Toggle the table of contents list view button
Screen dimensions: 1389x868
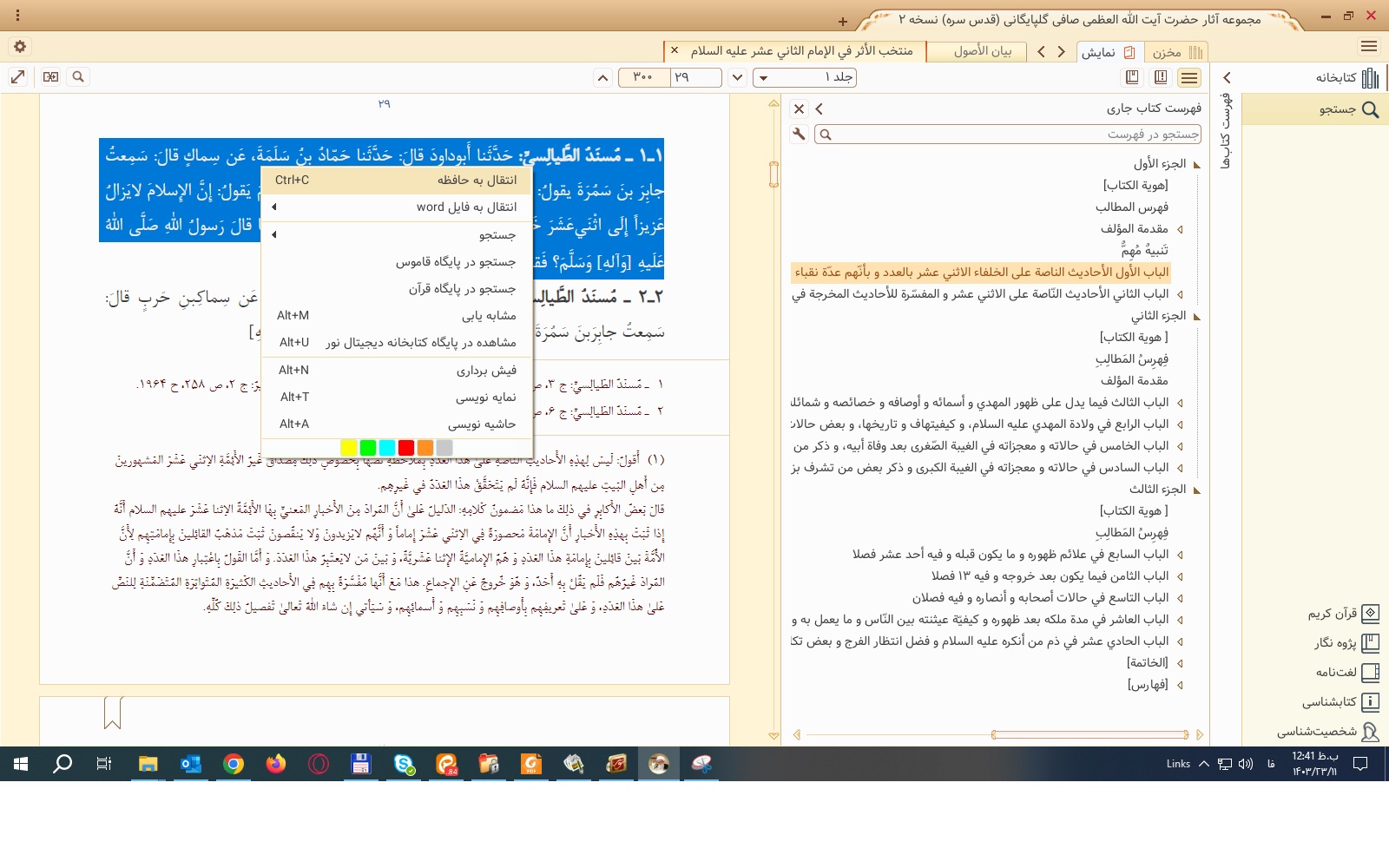tap(1189, 78)
